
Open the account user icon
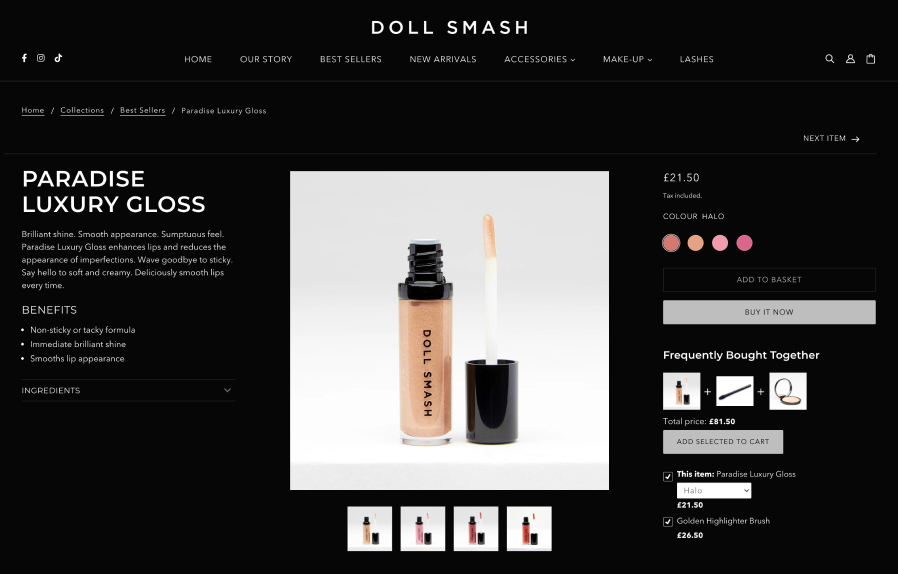(850, 58)
